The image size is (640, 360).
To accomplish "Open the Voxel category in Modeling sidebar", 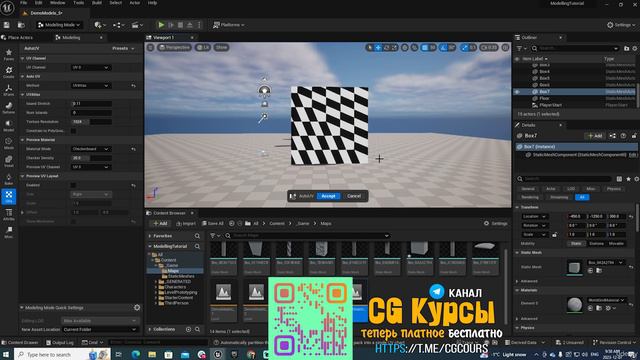I will click(x=9, y=161).
